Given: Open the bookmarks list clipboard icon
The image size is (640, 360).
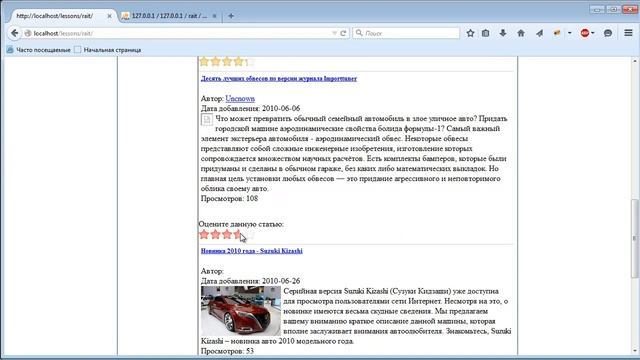Looking at the screenshot, I should [485, 33].
